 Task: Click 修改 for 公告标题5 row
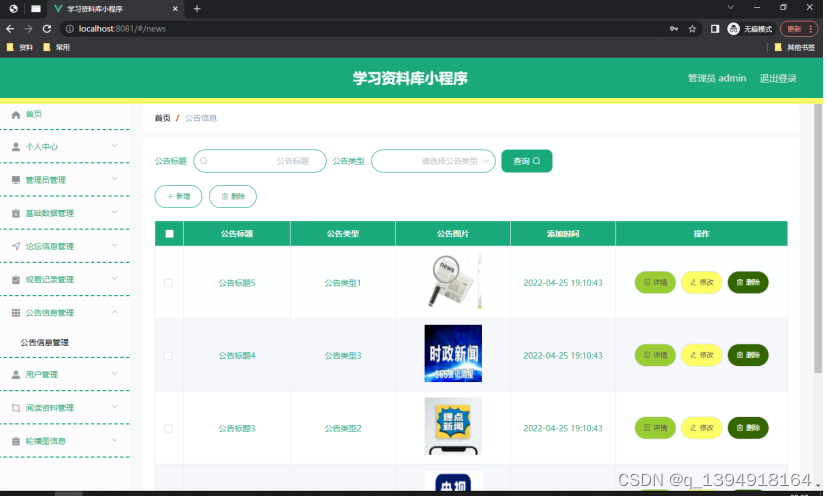pos(701,283)
